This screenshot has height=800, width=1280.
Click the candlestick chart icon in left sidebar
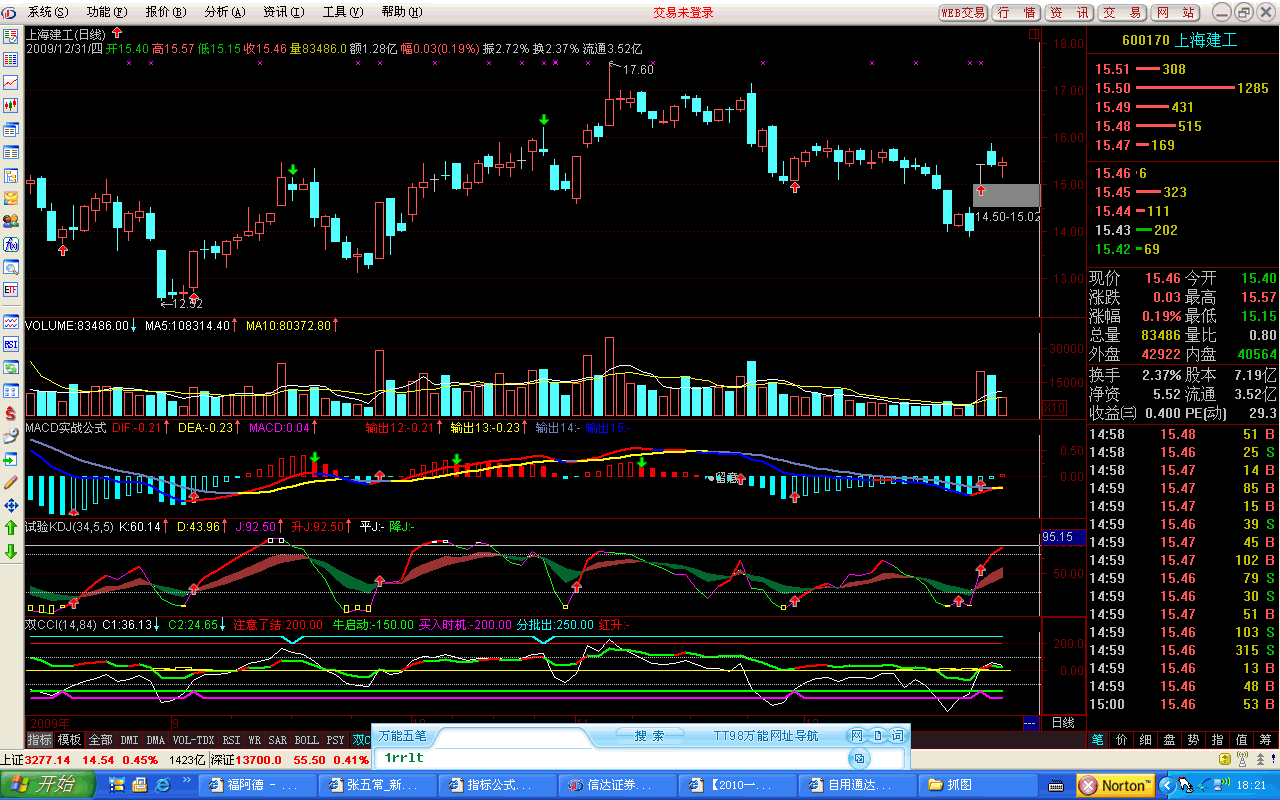click(x=11, y=105)
